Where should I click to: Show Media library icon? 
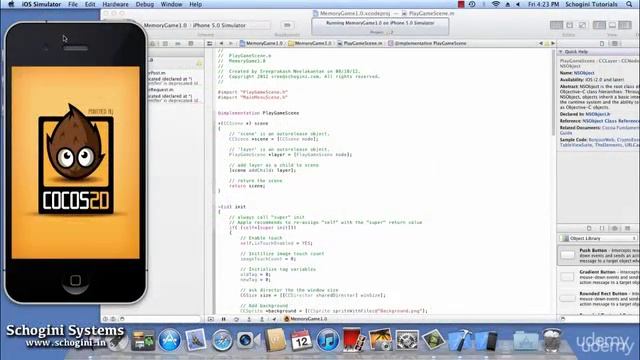(627, 228)
